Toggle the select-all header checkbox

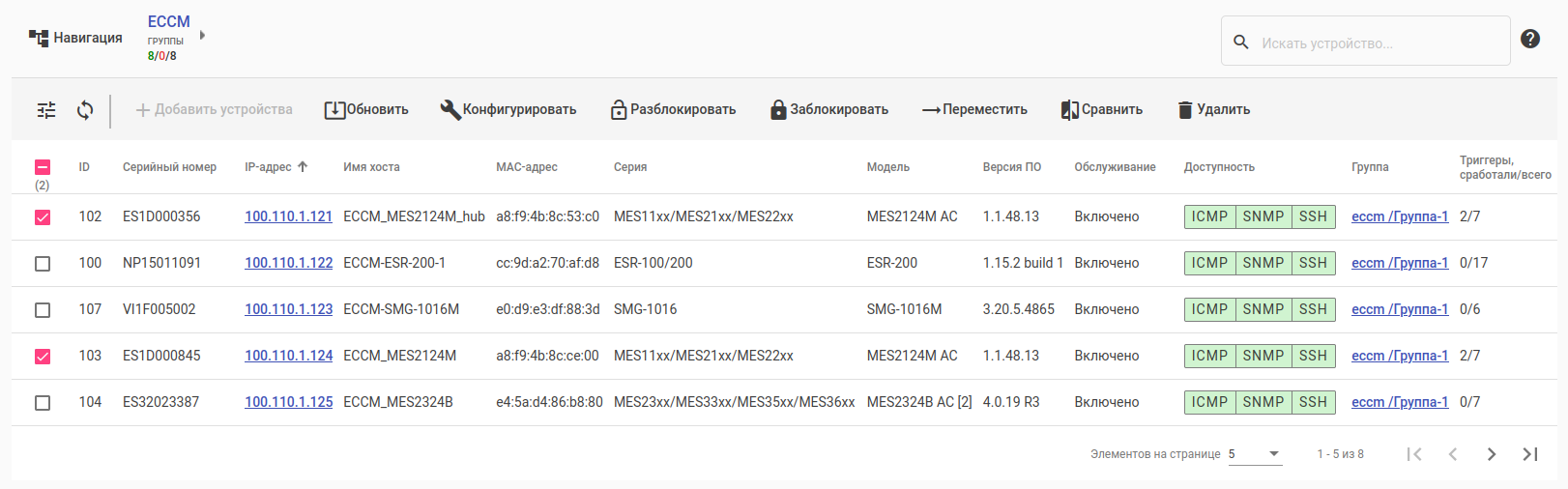point(43,167)
